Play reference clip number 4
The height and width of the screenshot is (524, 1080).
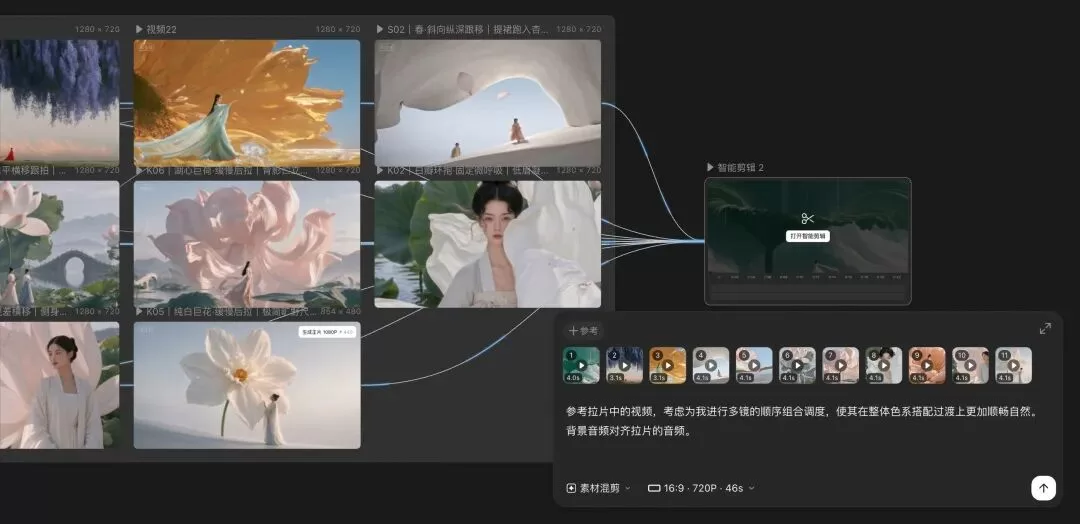coord(711,365)
